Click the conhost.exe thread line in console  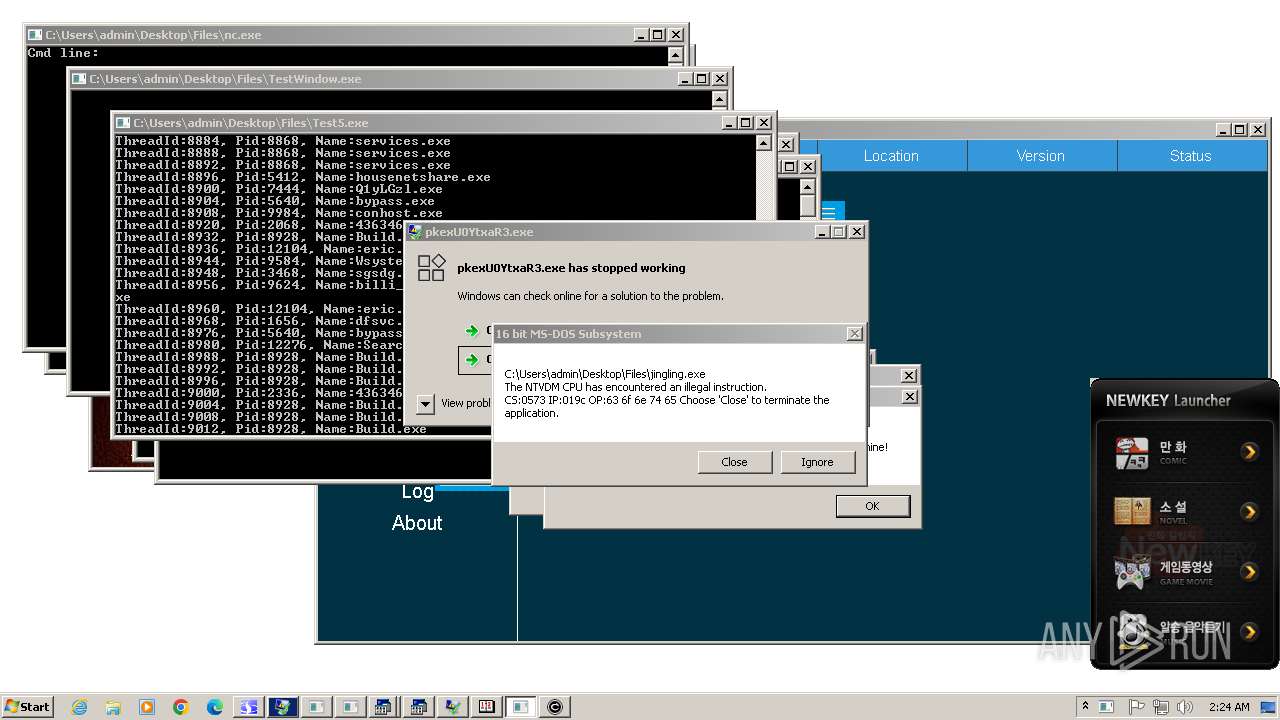point(279,213)
